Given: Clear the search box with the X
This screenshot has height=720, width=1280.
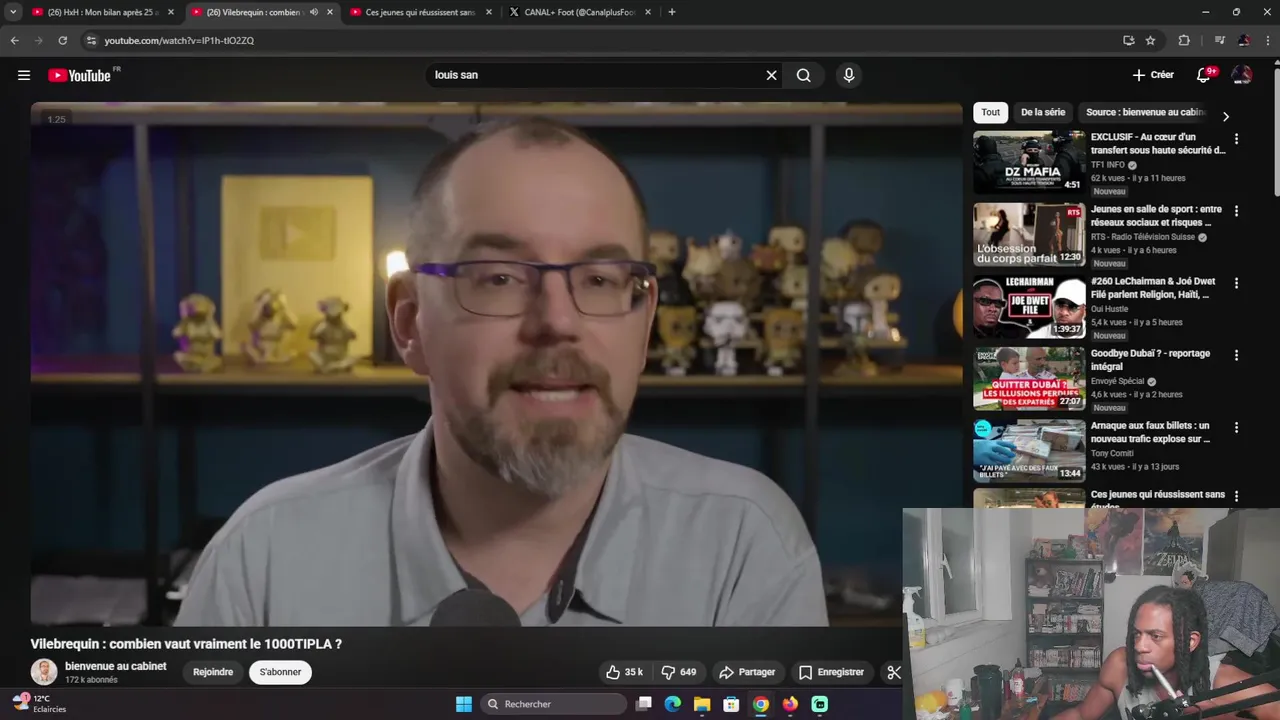Looking at the screenshot, I should [x=771, y=75].
